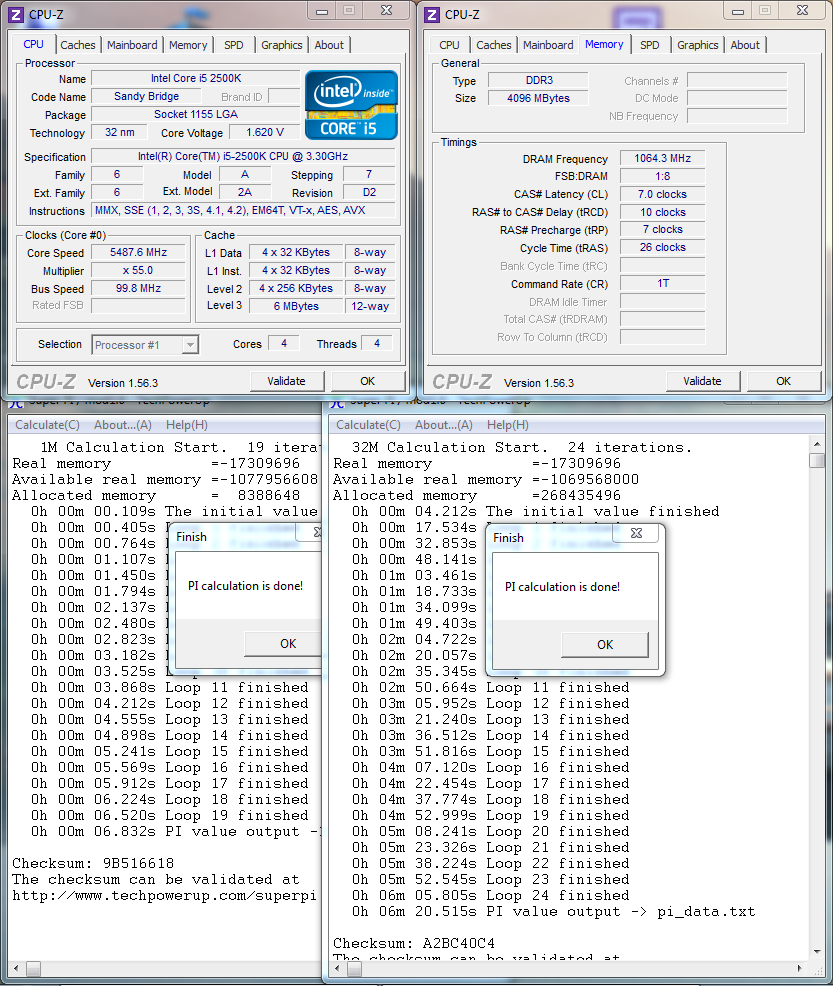Image resolution: width=833 pixels, height=986 pixels.
Task: Click the horizontal scroll left arrow in 32M window
Action: [338, 968]
